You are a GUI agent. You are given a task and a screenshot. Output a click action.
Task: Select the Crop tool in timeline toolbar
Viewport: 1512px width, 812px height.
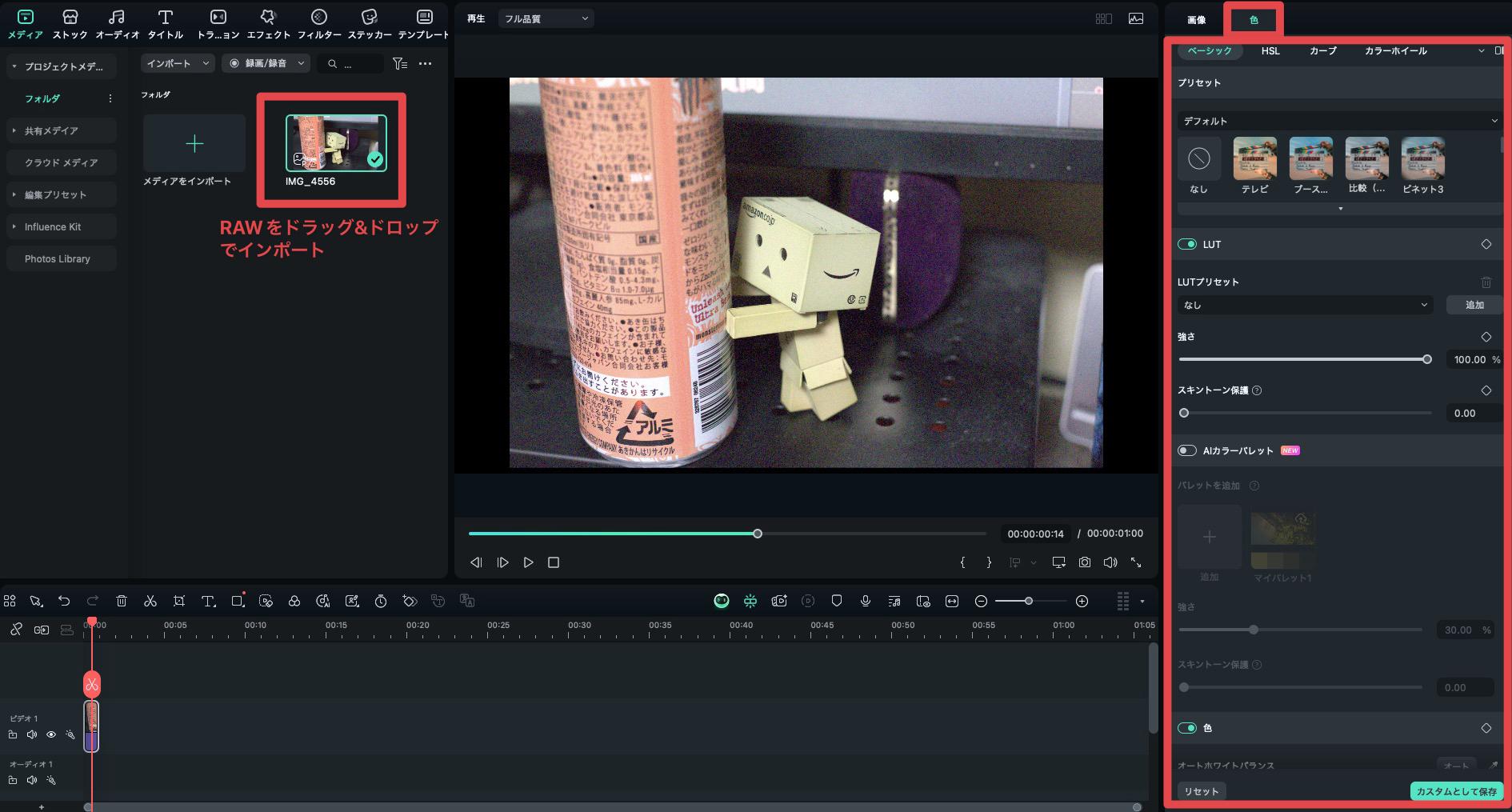[x=179, y=601]
